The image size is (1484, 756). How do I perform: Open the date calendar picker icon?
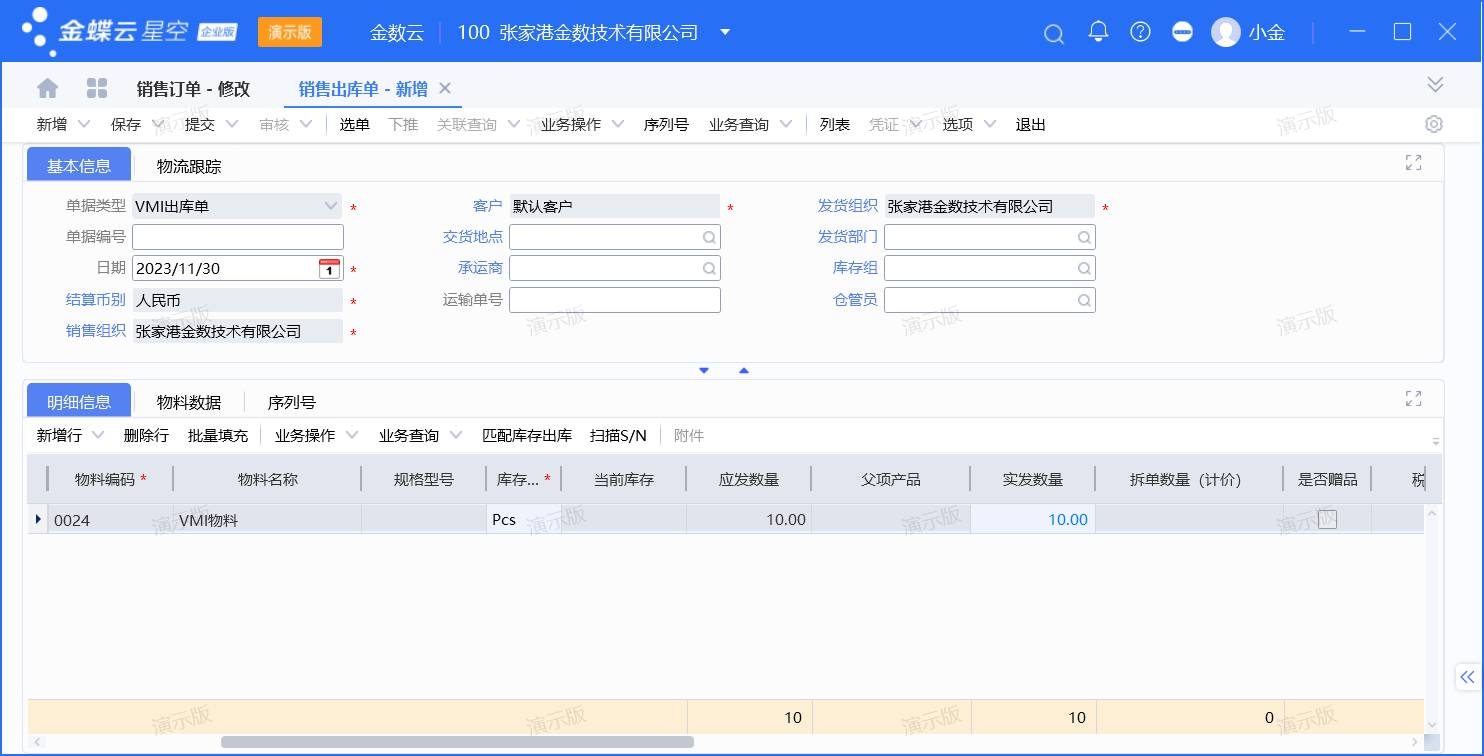pos(329,268)
